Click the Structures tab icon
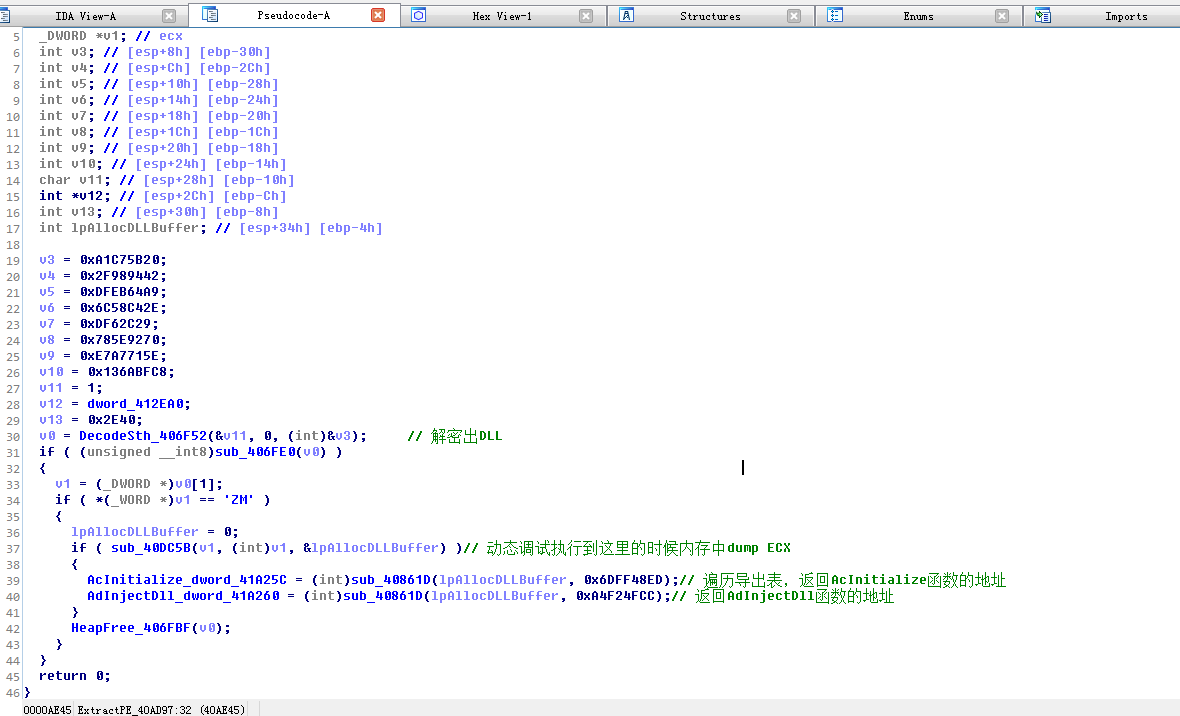This screenshot has height=716, width=1180. [626, 15]
